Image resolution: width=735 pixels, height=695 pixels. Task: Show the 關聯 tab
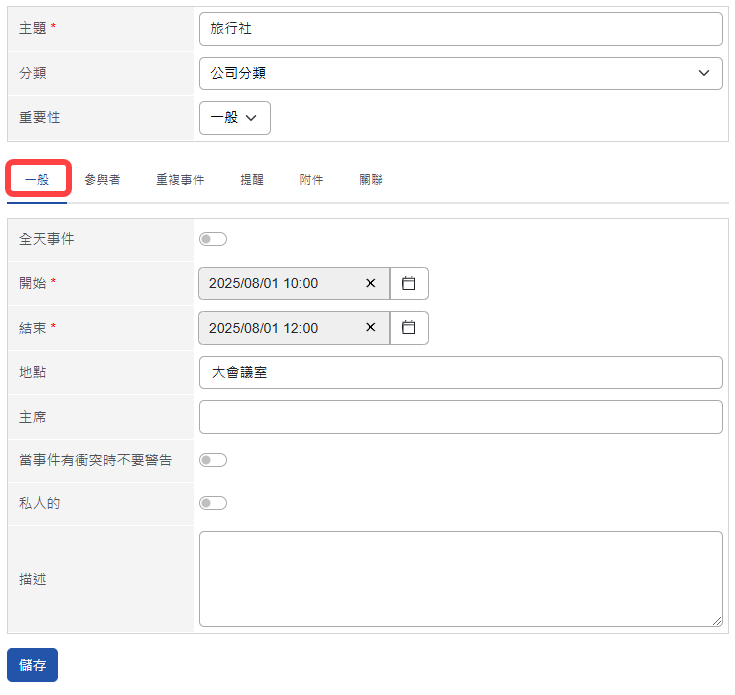click(x=371, y=180)
